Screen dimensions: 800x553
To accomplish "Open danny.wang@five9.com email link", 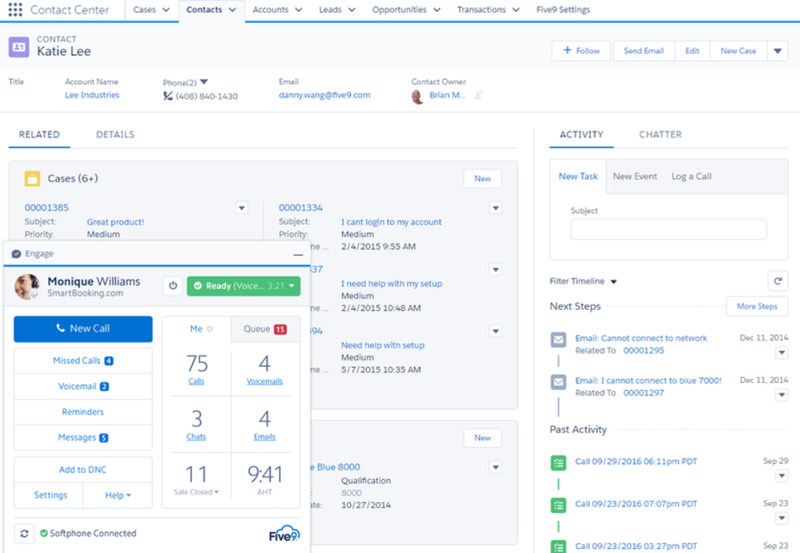I will pyautogui.click(x=324, y=95).
